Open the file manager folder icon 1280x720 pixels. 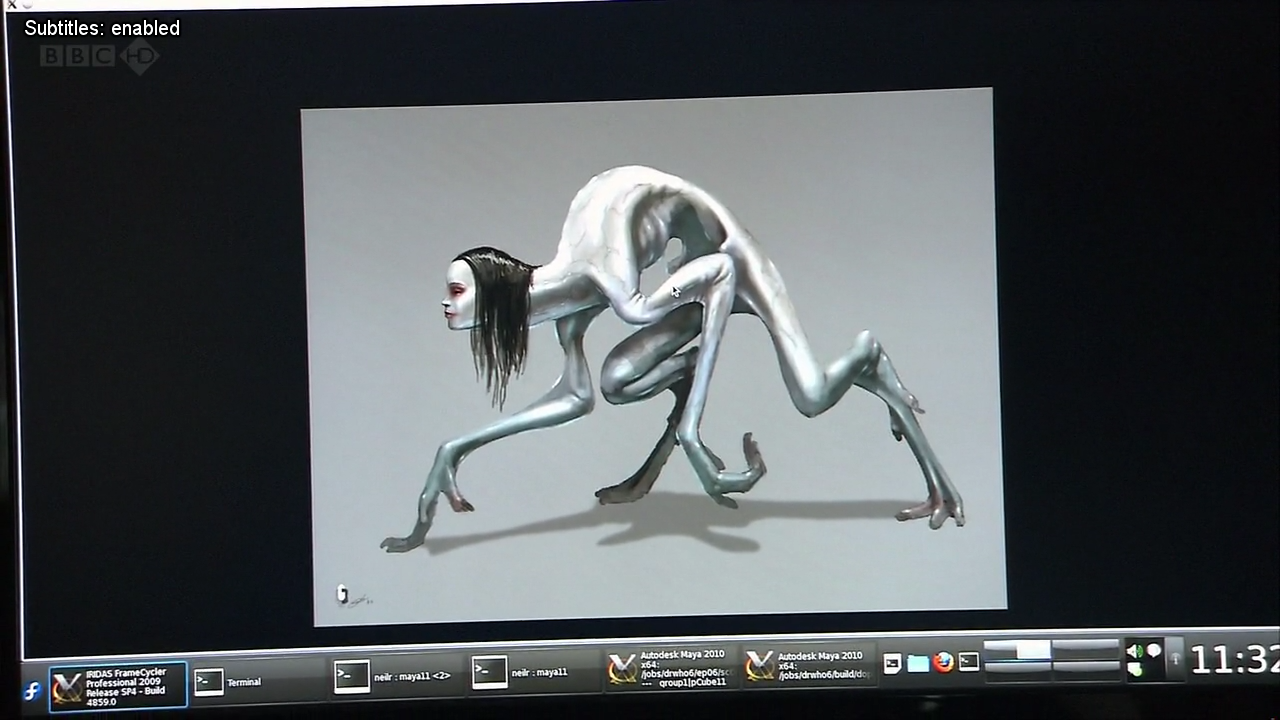[x=917, y=663]
